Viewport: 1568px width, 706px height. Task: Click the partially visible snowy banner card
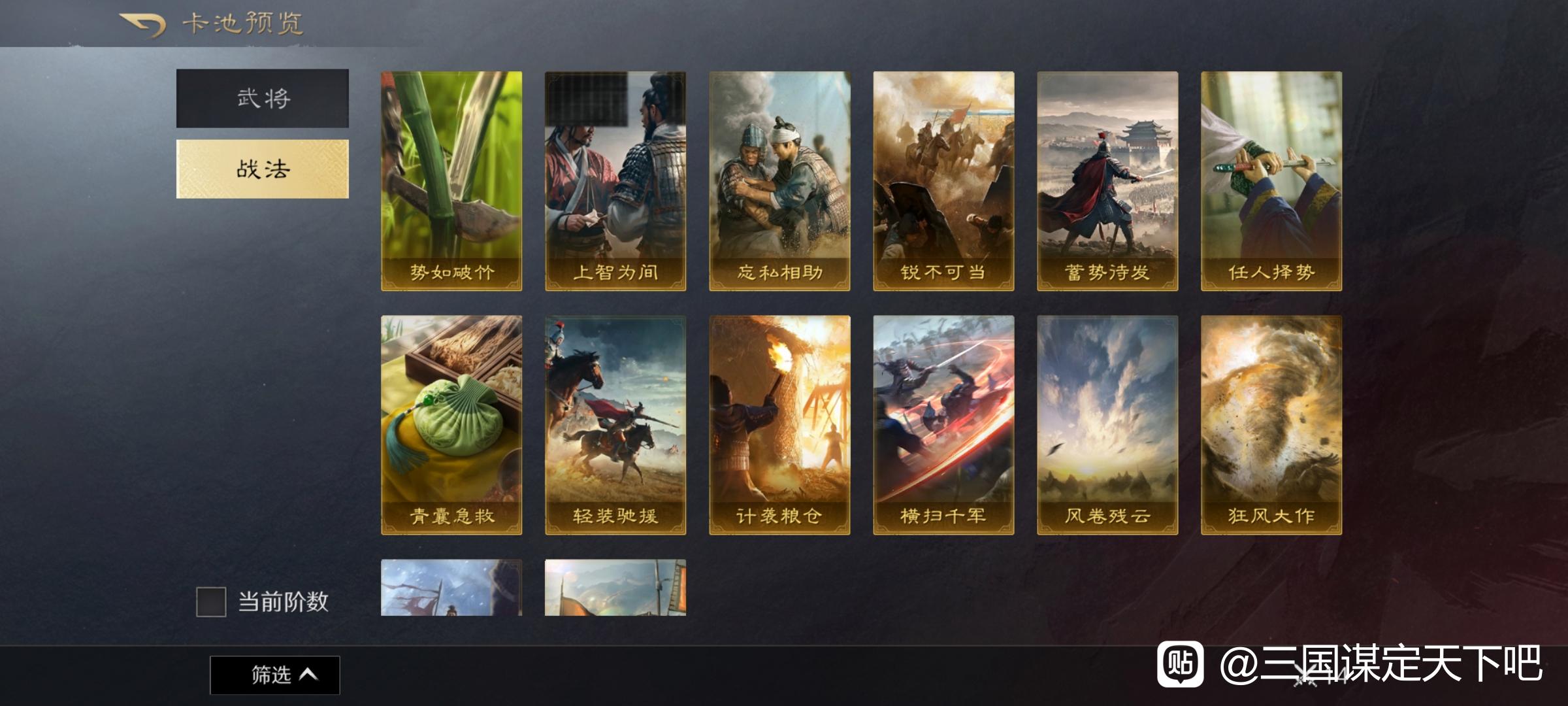click(451, 587)
